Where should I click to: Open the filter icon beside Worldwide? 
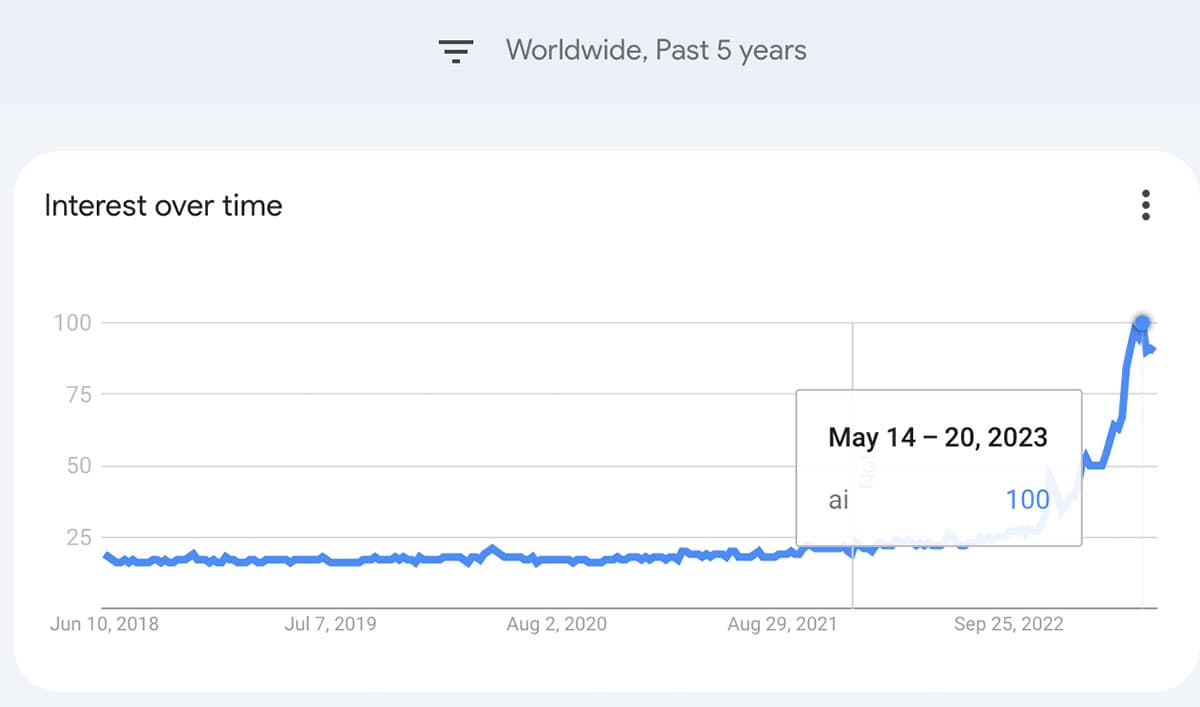(456, 51)
